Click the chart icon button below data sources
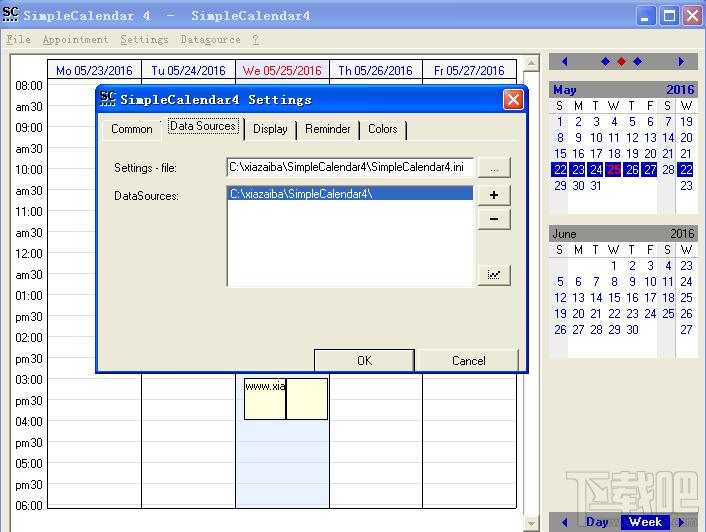 pos(494,275)
